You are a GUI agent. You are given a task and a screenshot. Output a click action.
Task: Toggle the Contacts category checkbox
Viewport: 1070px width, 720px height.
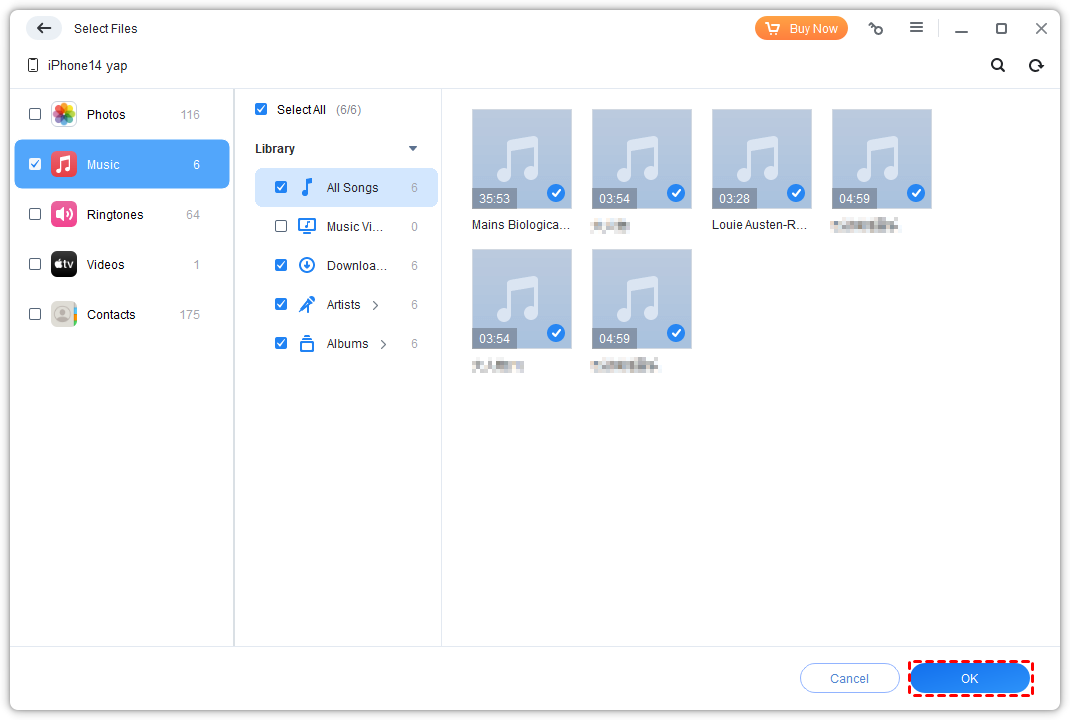point(35,314)
